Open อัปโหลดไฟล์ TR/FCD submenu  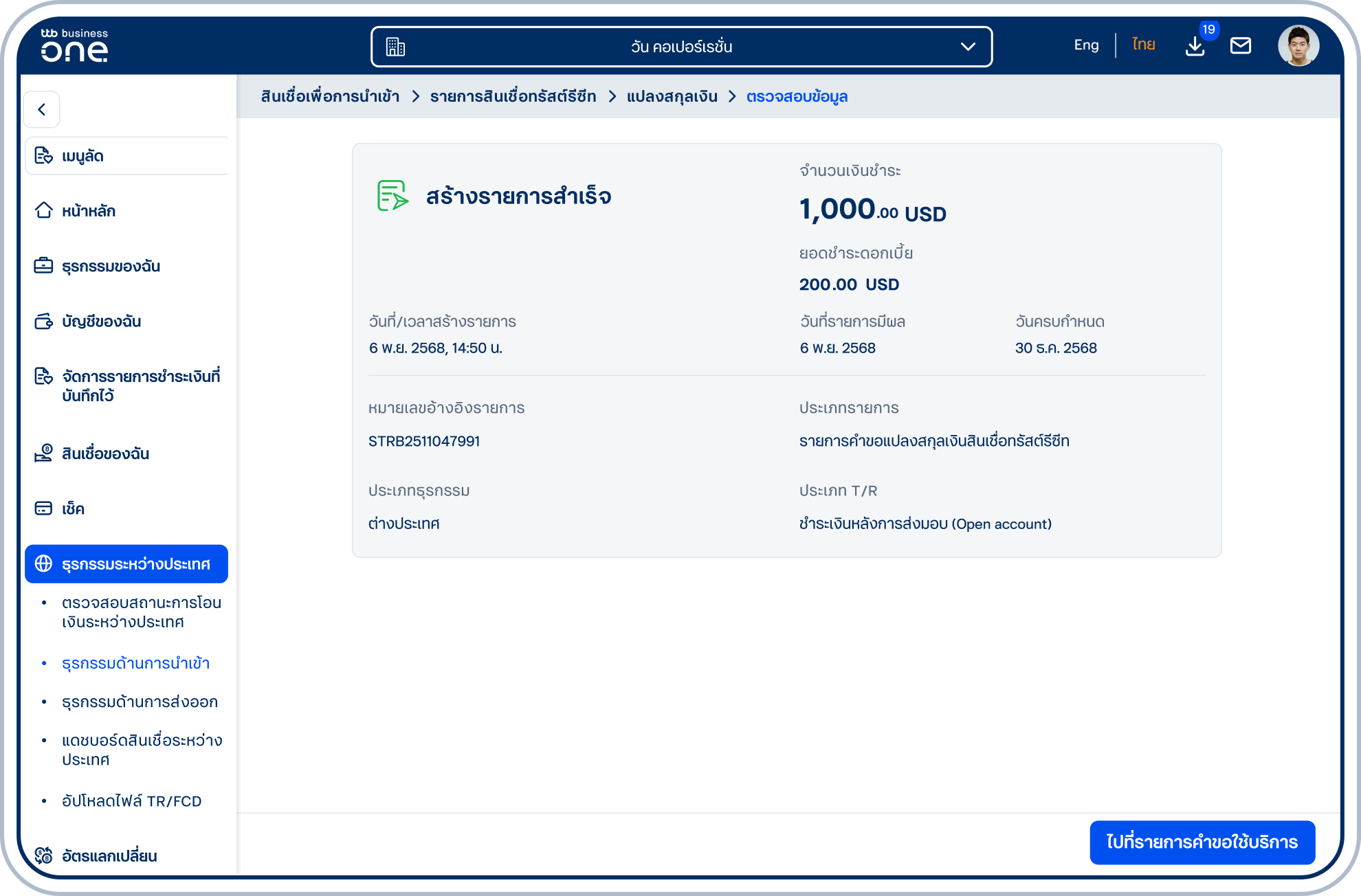click(131, 801)
